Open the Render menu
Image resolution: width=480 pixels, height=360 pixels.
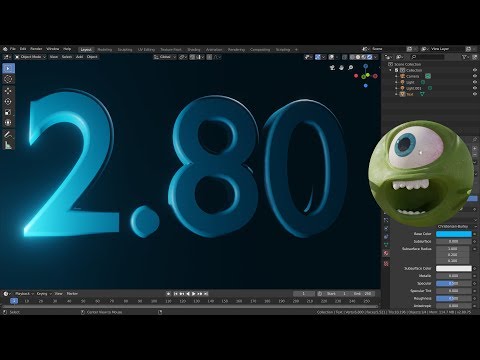(36, 49)
